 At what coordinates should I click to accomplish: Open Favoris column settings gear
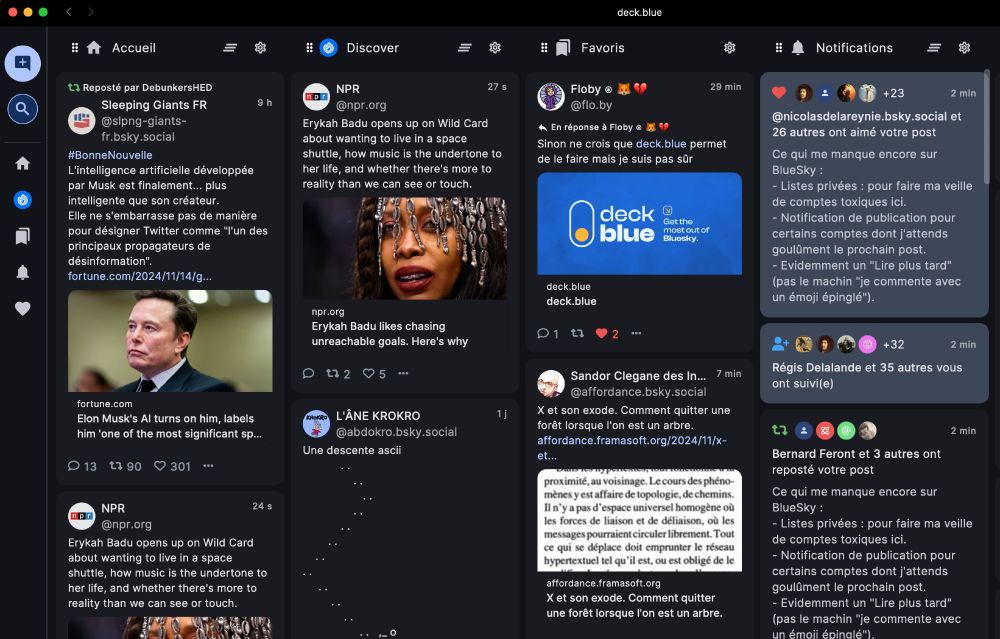(x=730, y=48)
